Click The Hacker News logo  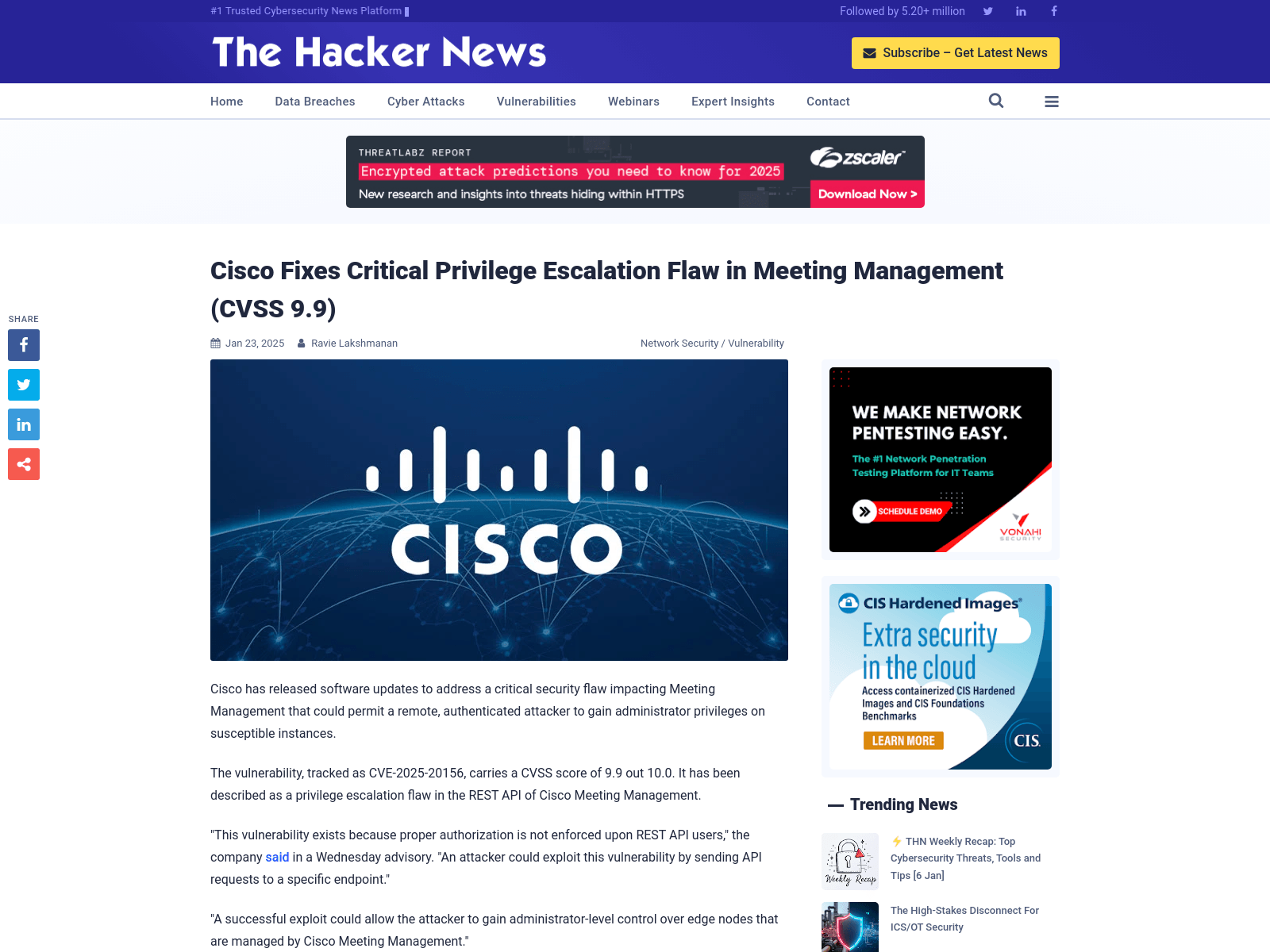379,52
